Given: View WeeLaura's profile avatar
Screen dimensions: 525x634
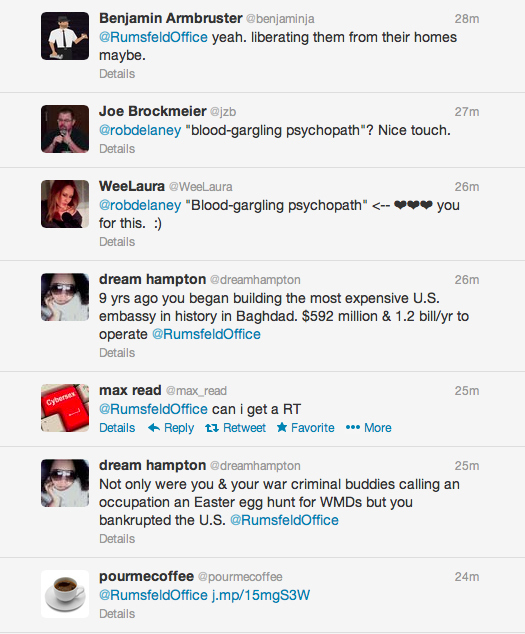Looking at the screenshot, I should (x=65, y=204).
